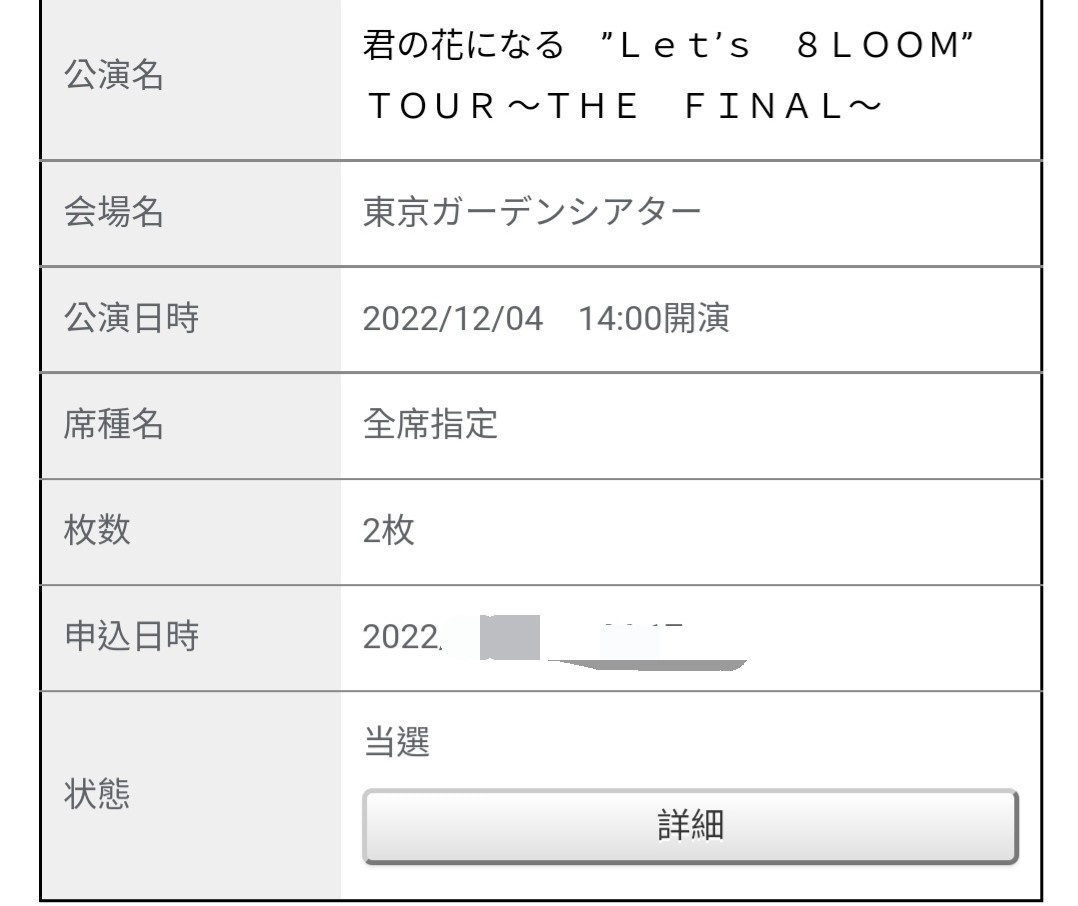Select the 東京ガーデンシアター venue text
This screenshot has width=1078, height=906.
(x=532, y=212)
